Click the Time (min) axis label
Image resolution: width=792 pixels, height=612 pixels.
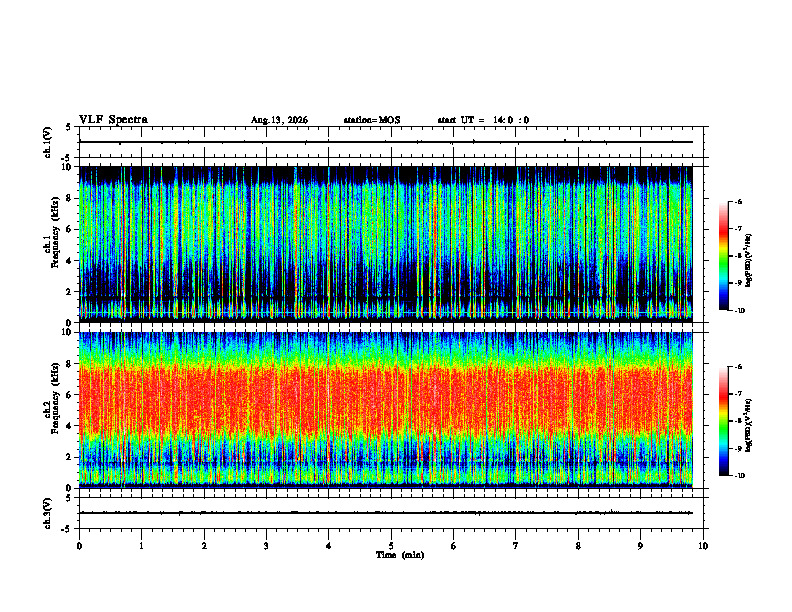point(400,555)
